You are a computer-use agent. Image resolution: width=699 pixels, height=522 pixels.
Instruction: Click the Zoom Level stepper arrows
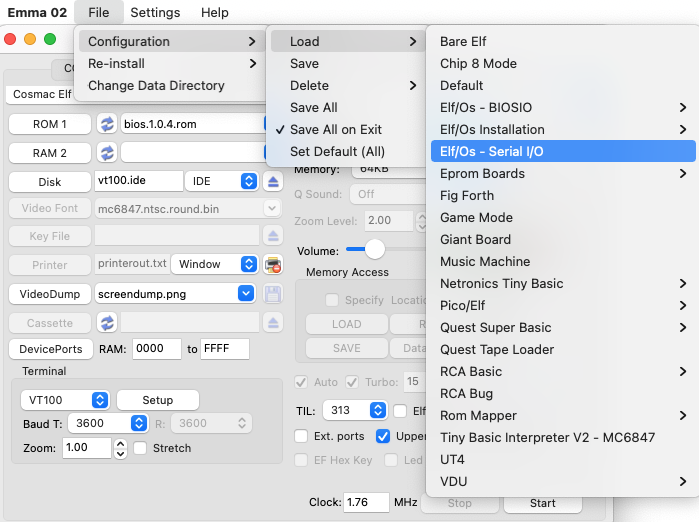[421, 221]
